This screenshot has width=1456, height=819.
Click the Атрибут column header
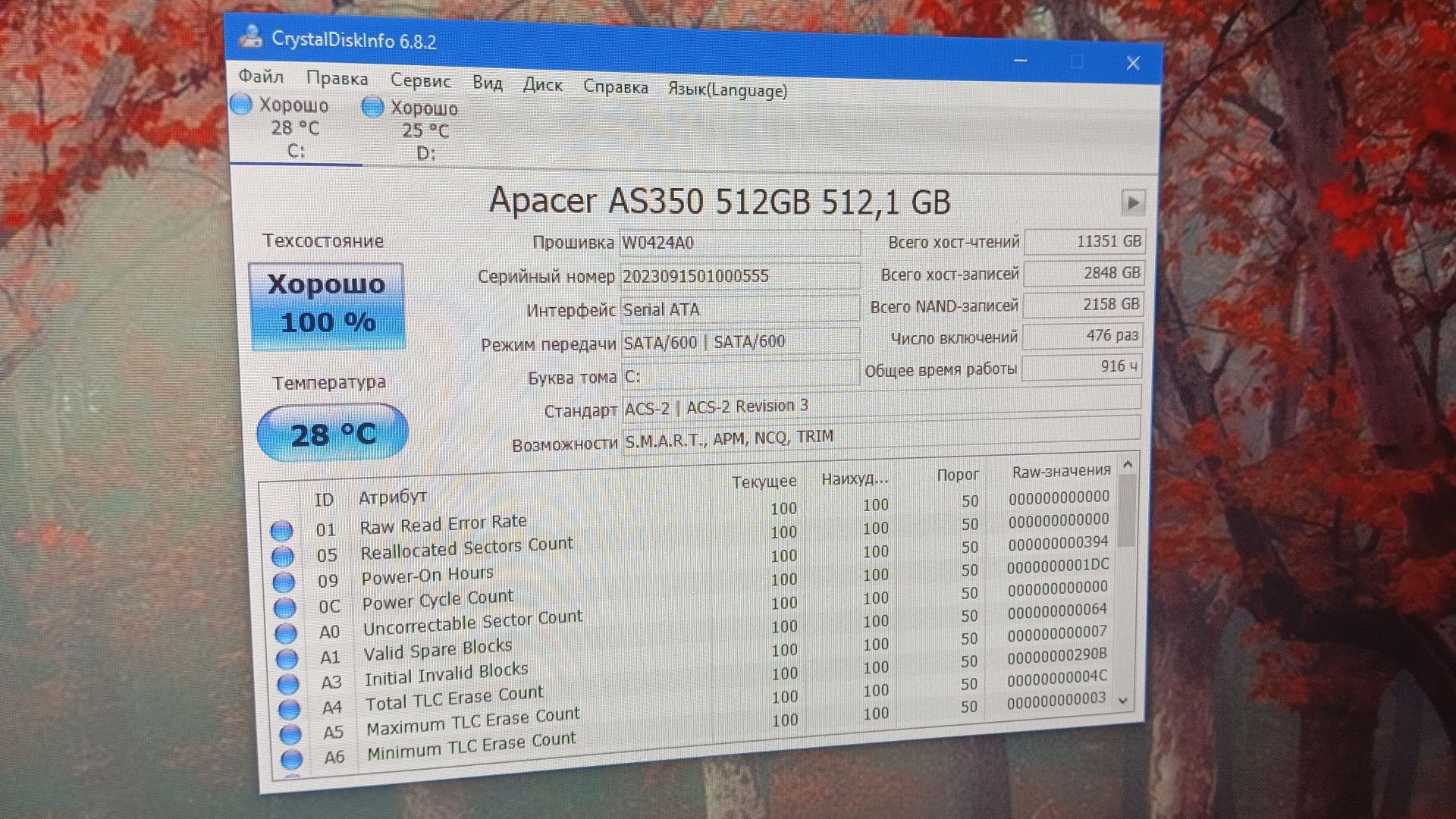[x=393, y=497]
